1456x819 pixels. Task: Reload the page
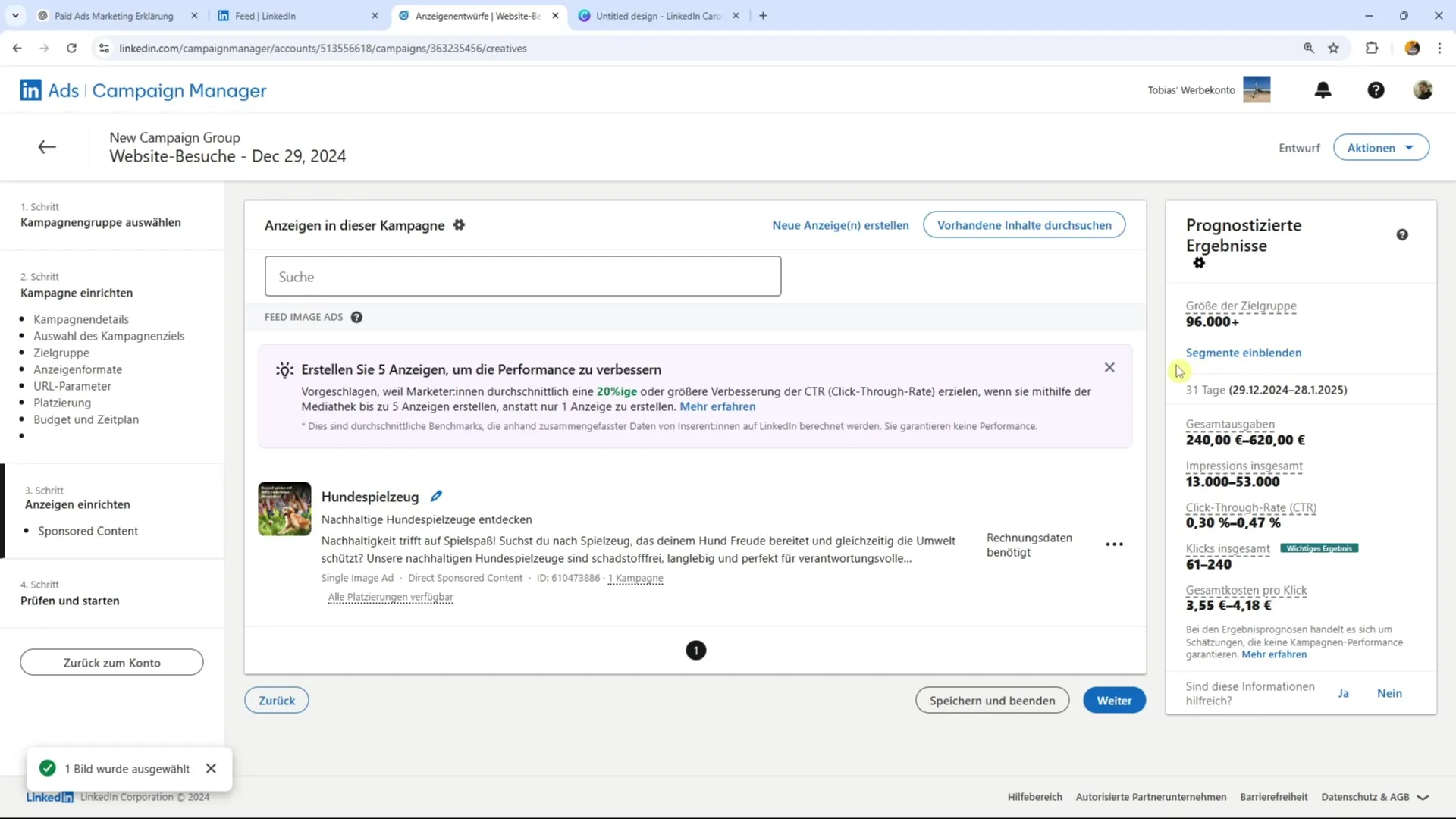click(x=71, y=48)
